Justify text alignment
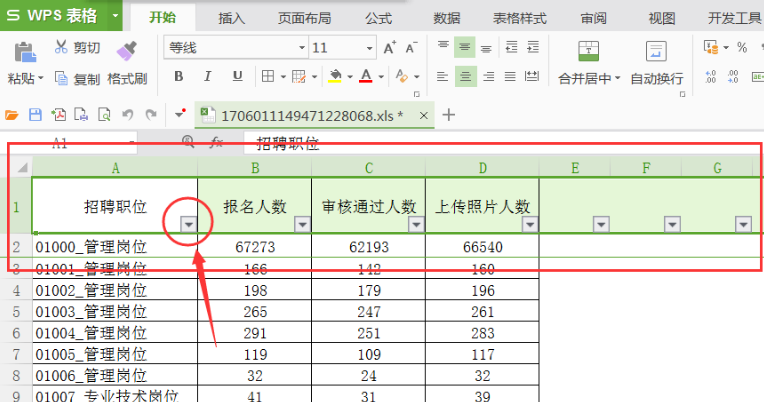Image resolution: width=764 pixels, height=402 pixels. 510,77
